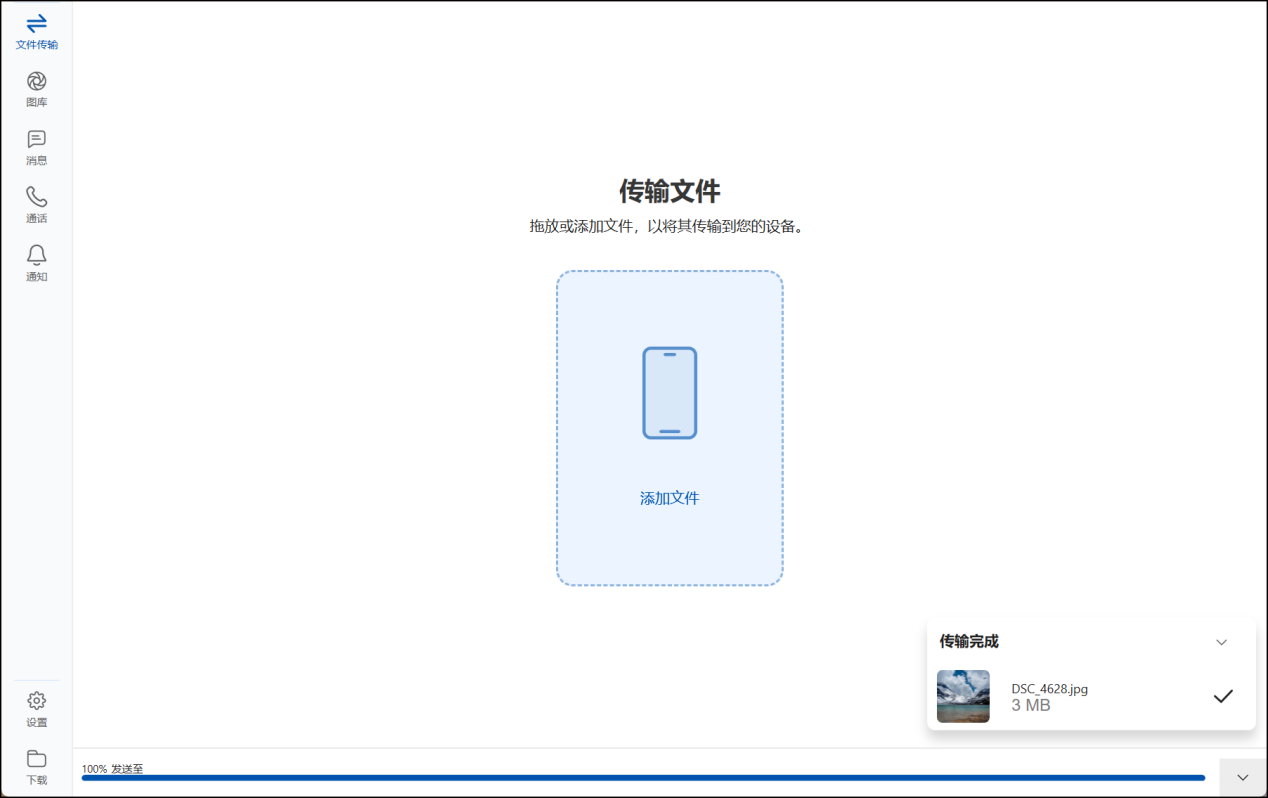Open the 消息 messages section
Image resolution: width=1268 pixels, height=798 pixels.
36,147
